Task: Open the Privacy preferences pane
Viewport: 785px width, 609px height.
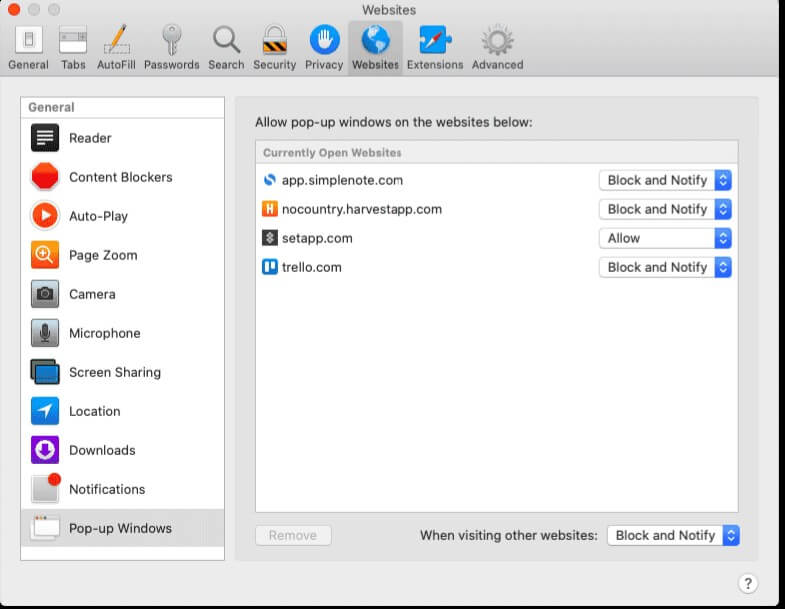Action: pyautogui.click(x=323, y=47)
